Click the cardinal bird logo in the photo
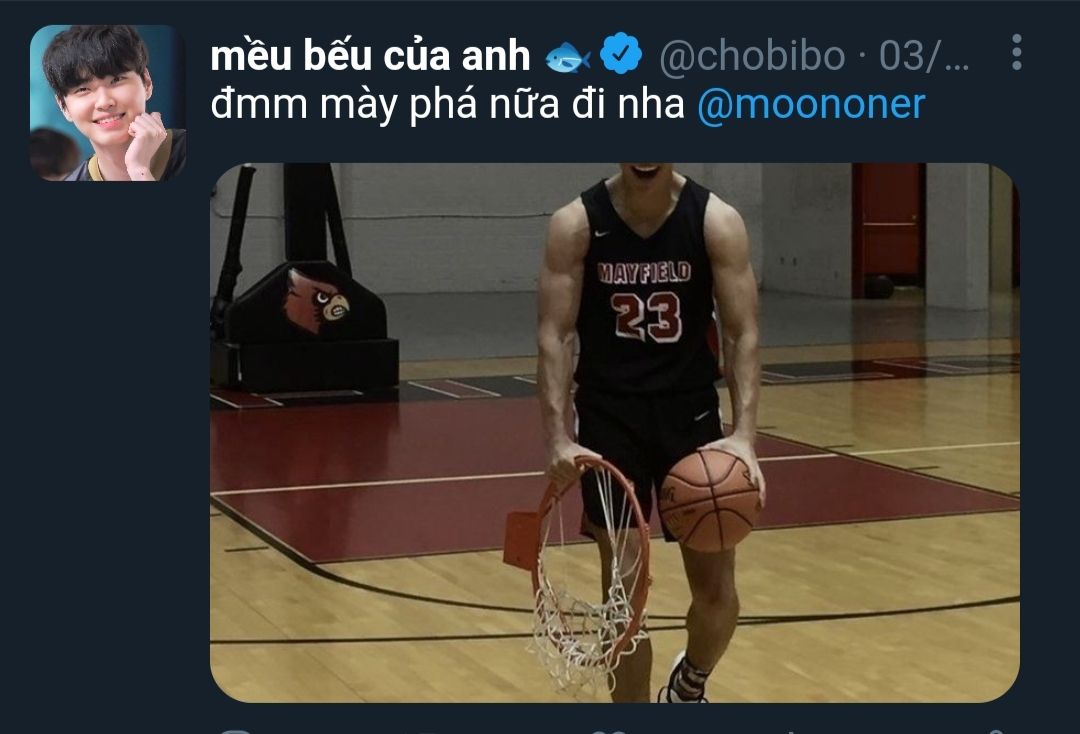This screenshot has width=1080, height=734. pyautogui.click(x=318, y=300)
